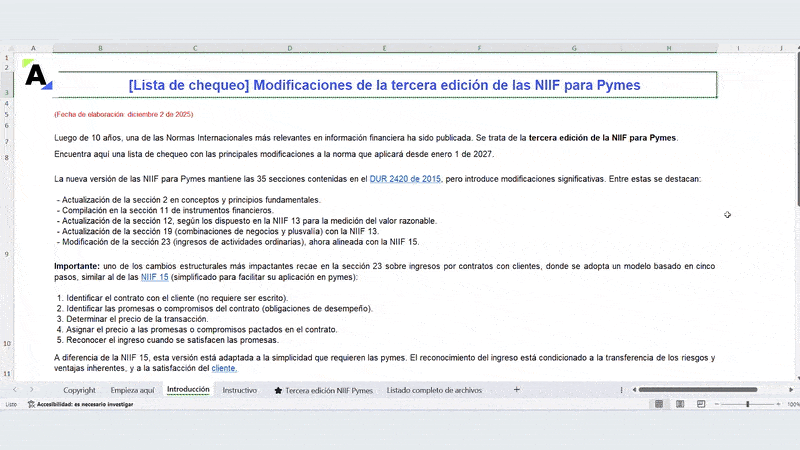This screenshot has width=800, height=450.
Task: Switch to Normal view in status bar
Action: (x=657, y=404)
